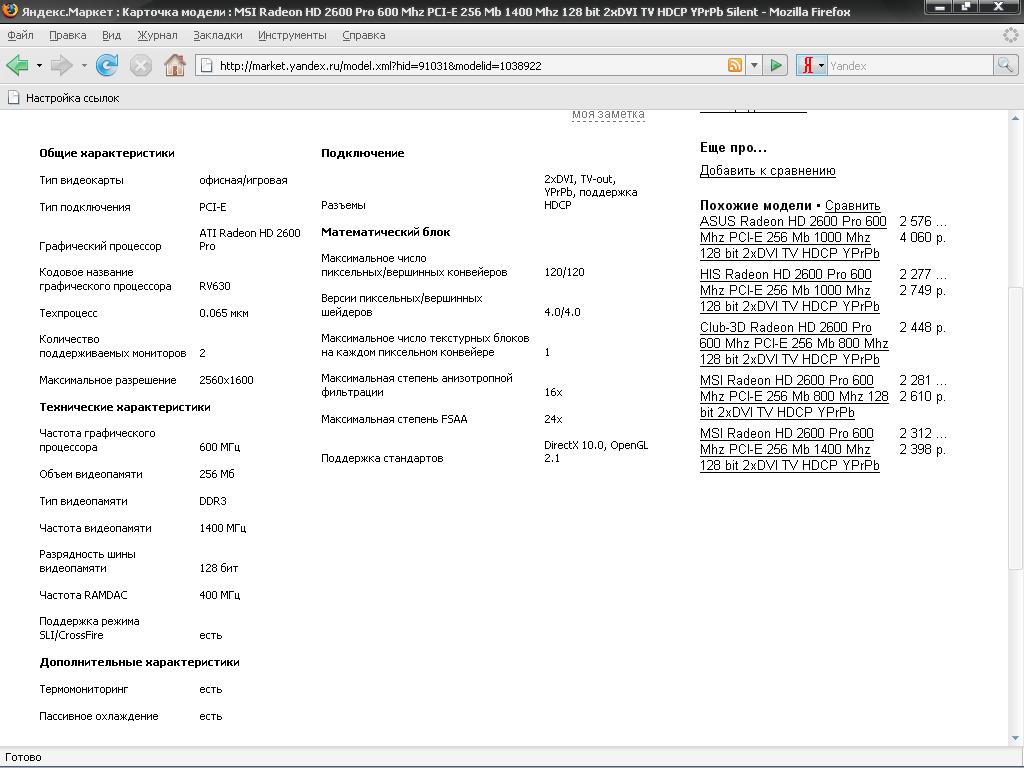This screenshot has height=768, width=1024.
Task: Click Добавить к сравнению link
Action: coord(767,170)
